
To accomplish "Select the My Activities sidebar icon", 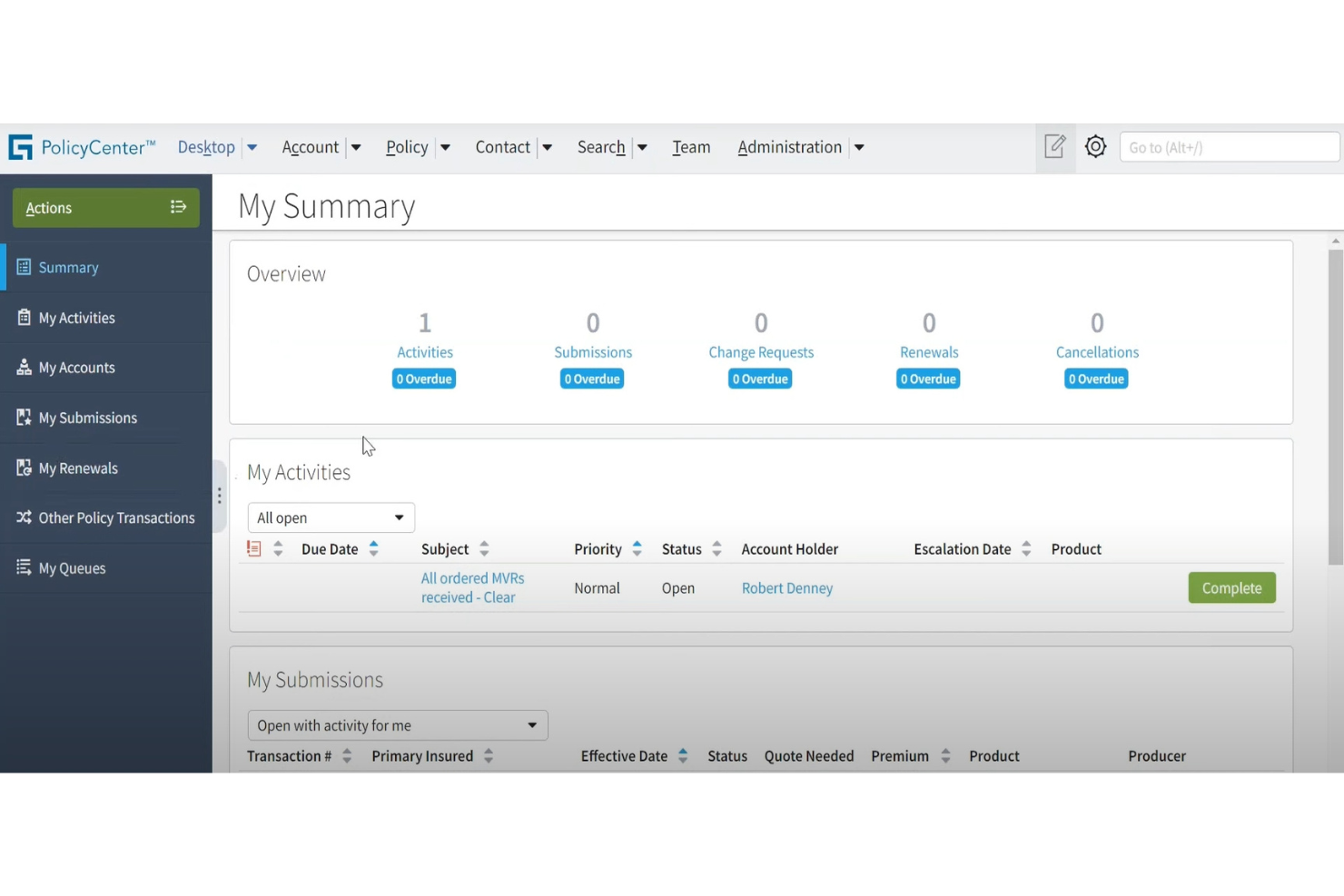I will [25, 318].
